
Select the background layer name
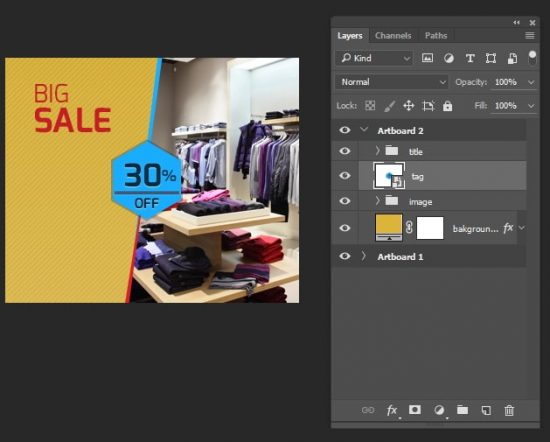475,229
